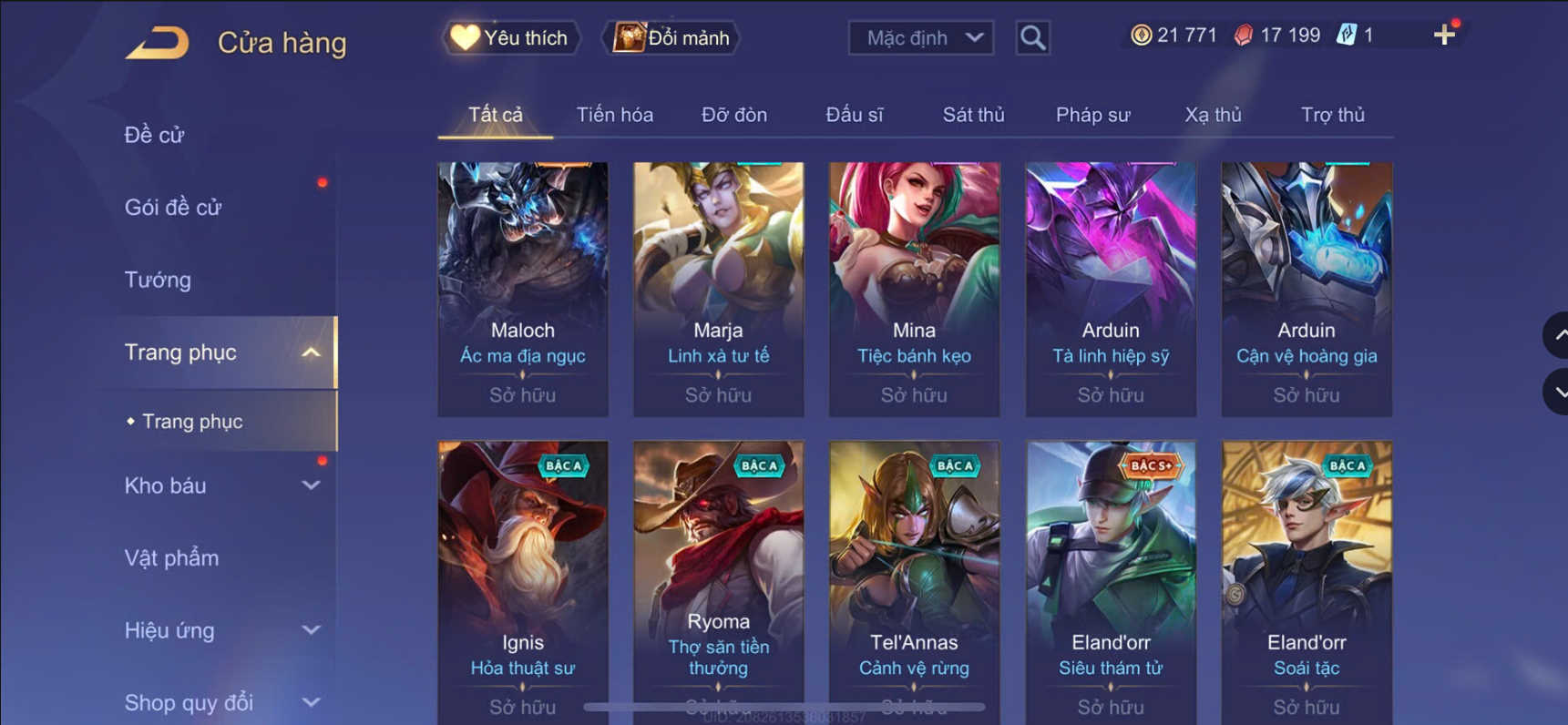
Task: Click the horizontal scrollbar at bottom
Action: pyautogui.click(x=784, y=707)
